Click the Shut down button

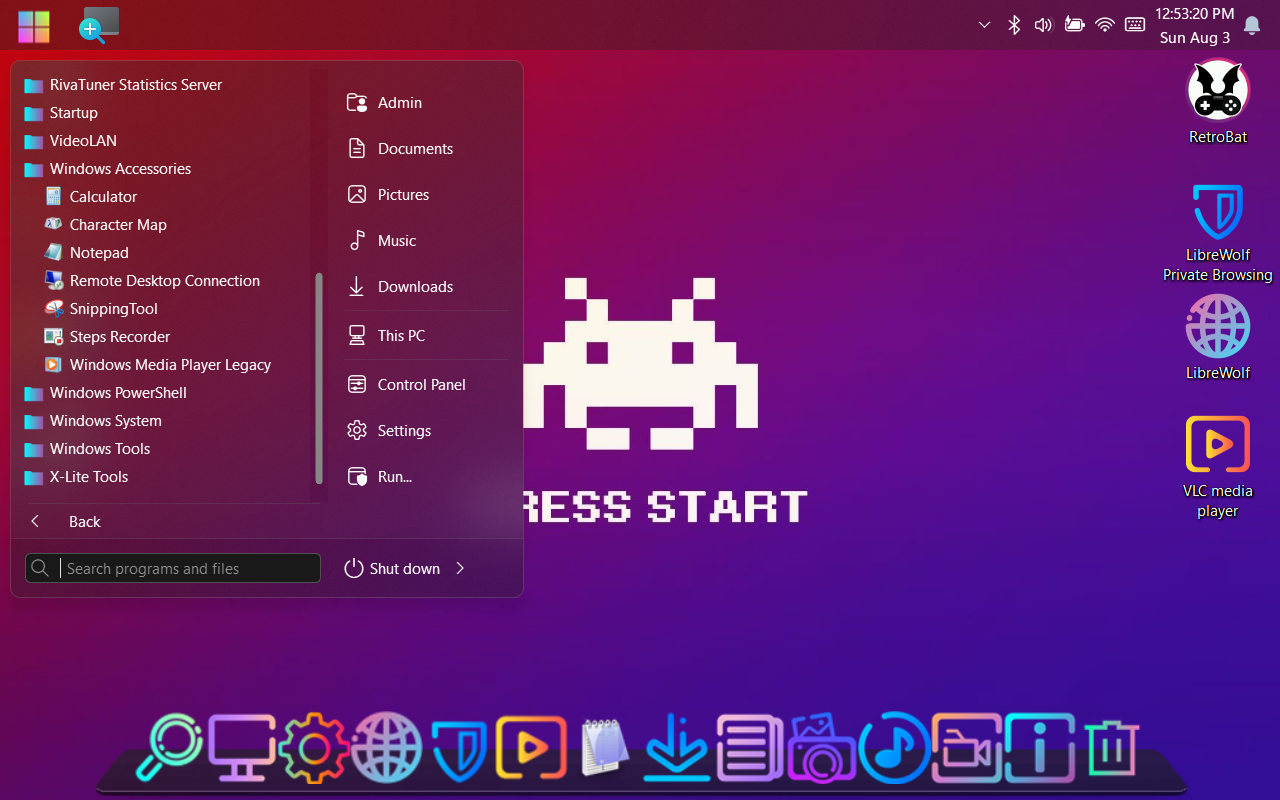click(x=393, y=568)
